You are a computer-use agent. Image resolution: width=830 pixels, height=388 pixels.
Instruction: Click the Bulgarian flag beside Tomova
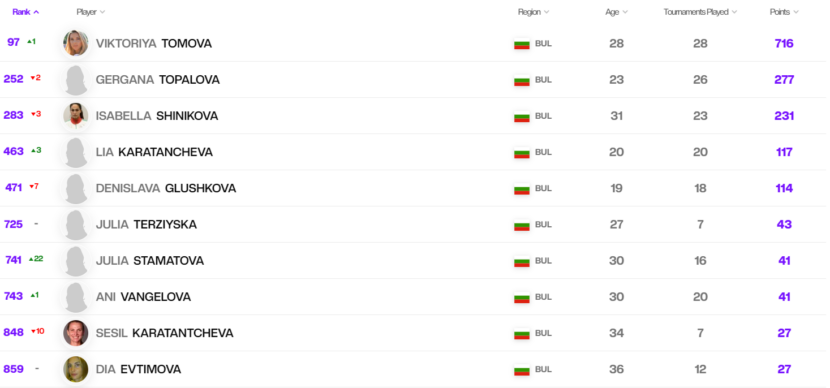point(521,44)
